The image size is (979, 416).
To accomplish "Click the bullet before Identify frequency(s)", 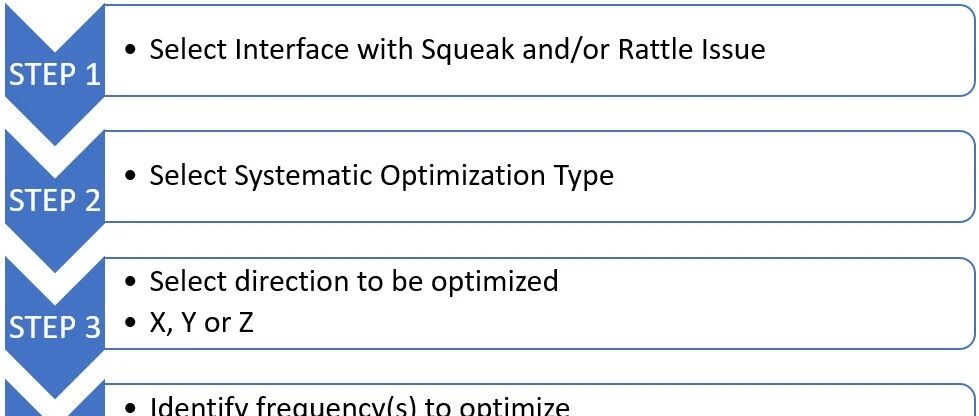I will coord(130,408).
